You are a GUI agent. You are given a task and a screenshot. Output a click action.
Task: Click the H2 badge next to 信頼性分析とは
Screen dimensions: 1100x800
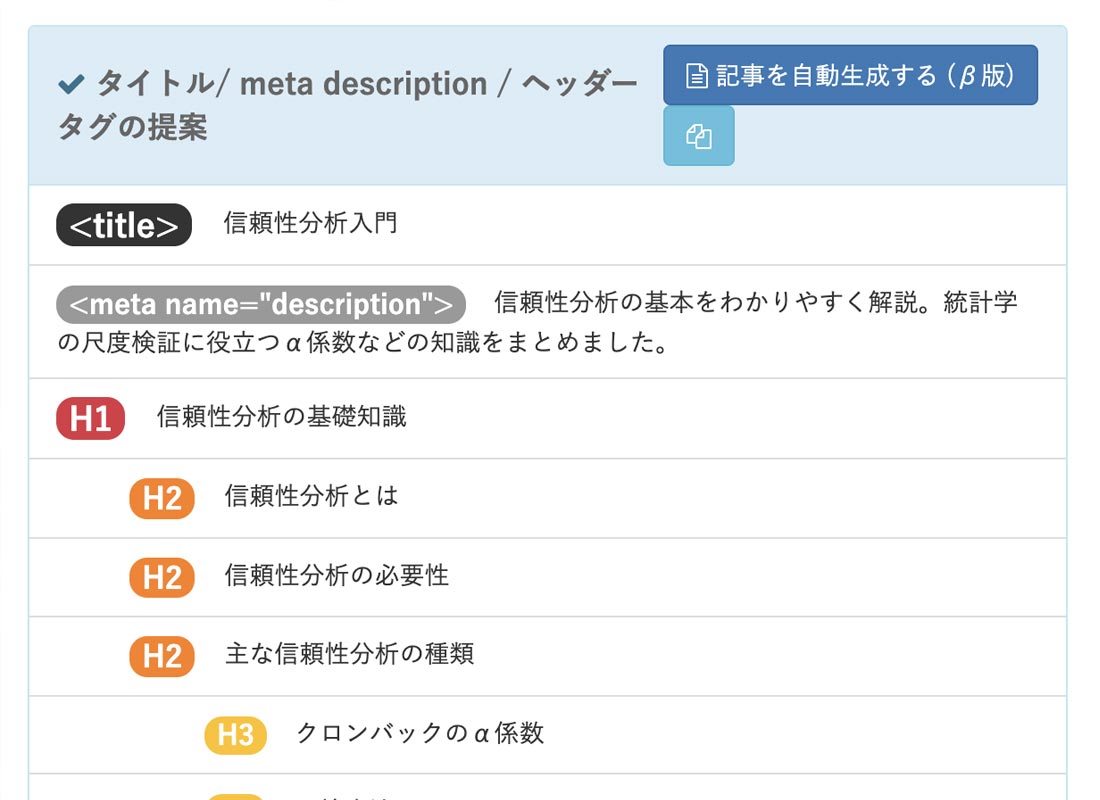(161, 497)
